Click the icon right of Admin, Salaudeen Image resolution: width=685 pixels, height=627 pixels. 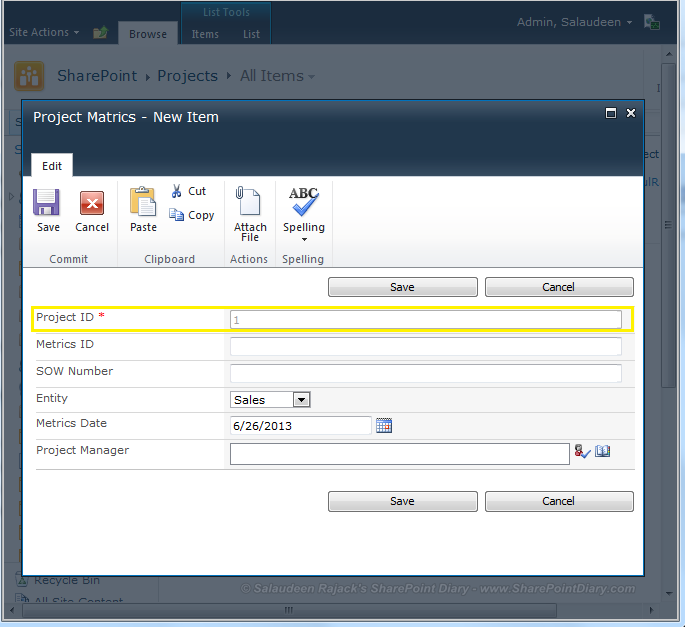(652, 22)
